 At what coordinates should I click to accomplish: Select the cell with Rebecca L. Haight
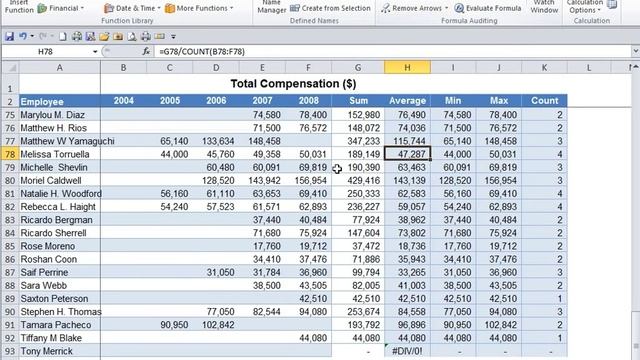click(x=60, y=207)
